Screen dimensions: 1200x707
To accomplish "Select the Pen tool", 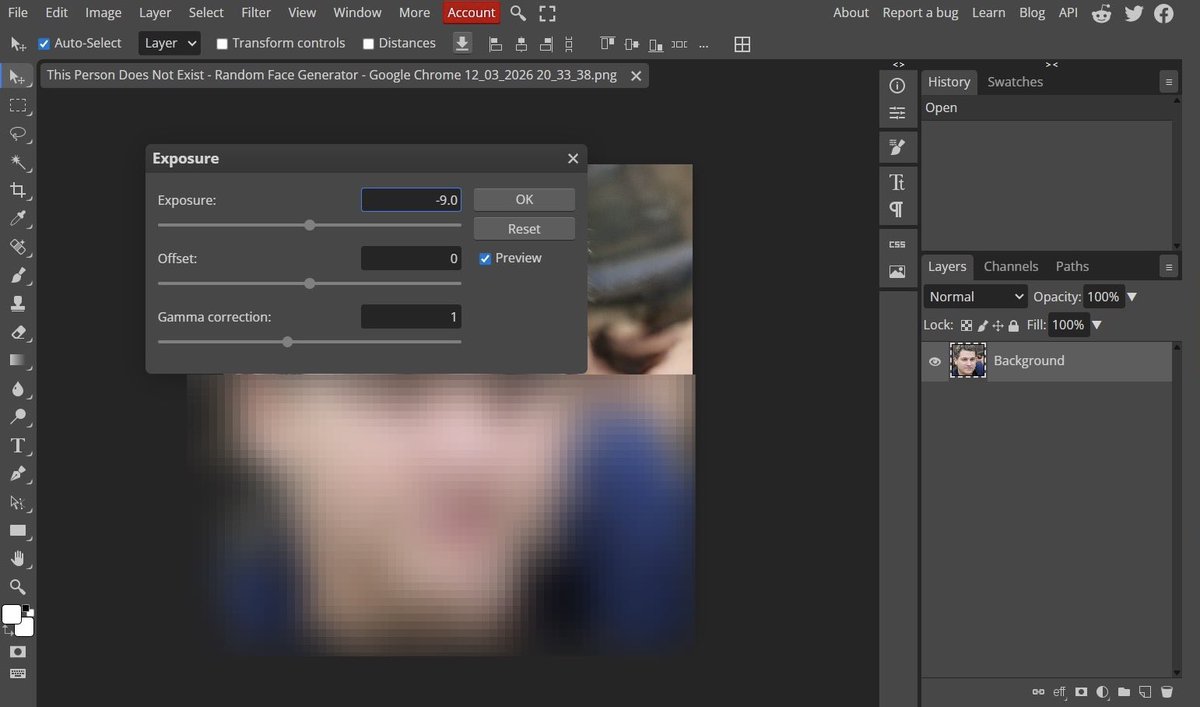I will click(x=18, y=473).
